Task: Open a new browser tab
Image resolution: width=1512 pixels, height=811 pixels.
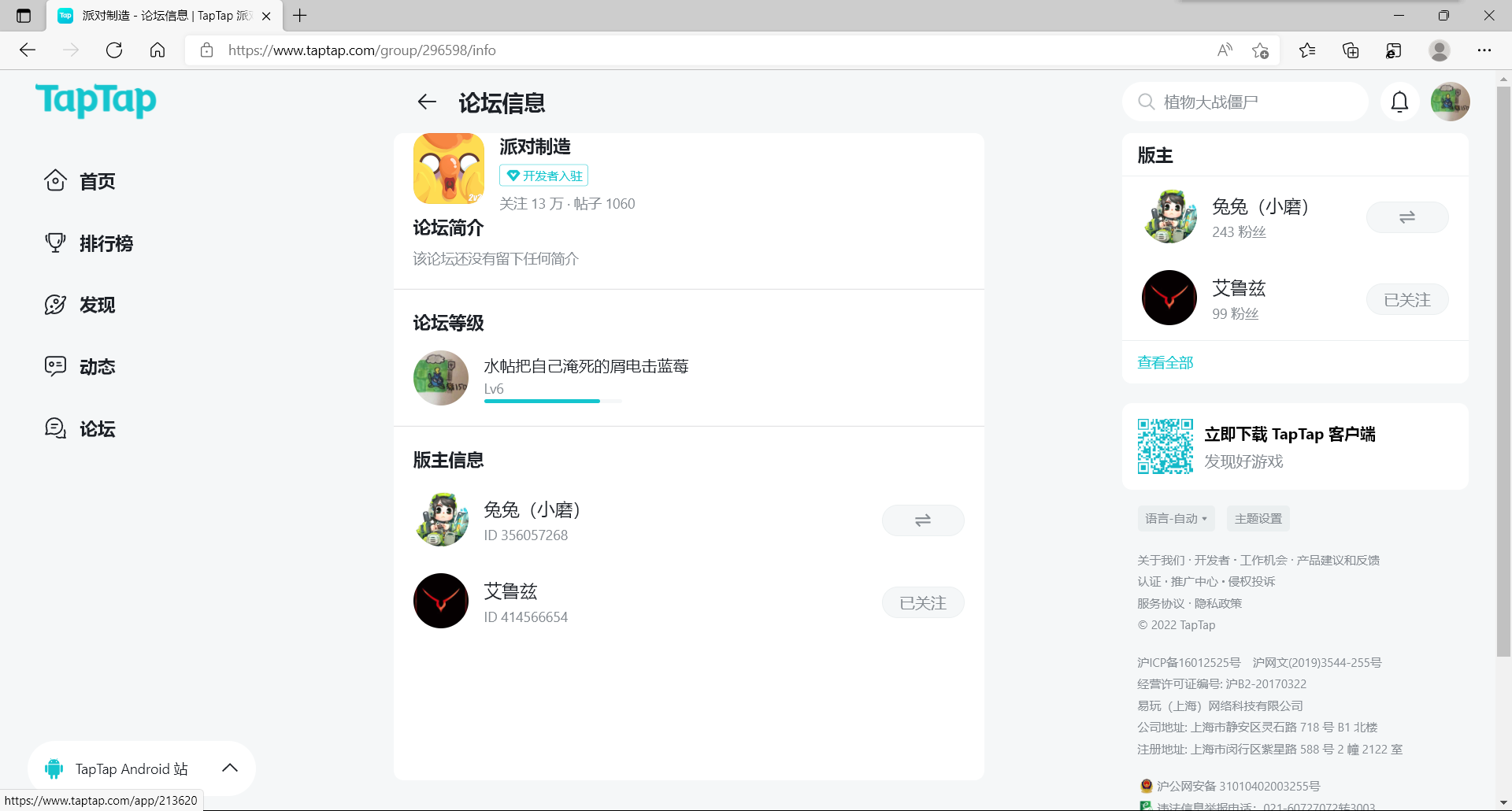Action: tap(300, 16)
